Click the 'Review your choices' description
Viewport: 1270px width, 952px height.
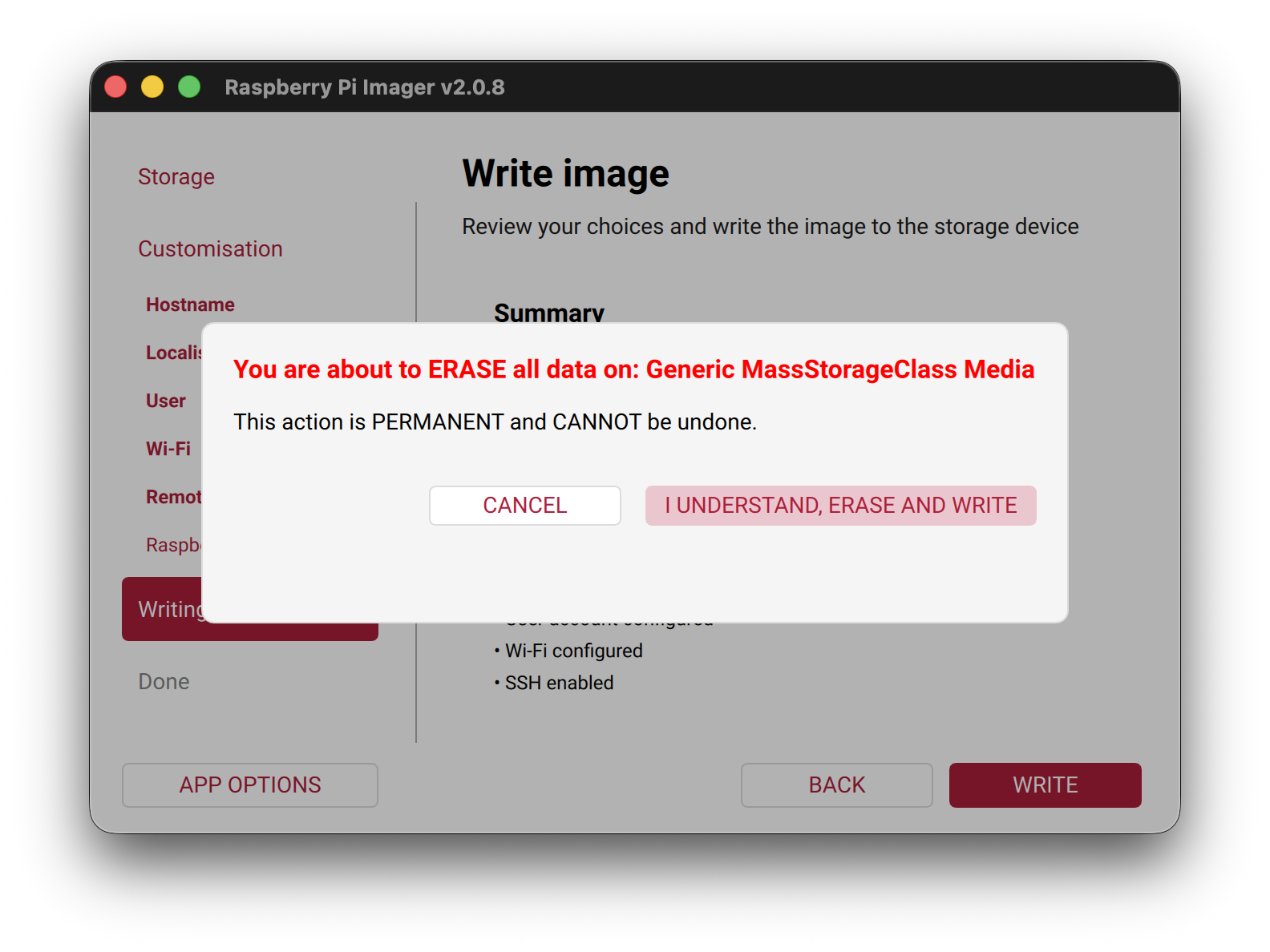click(x=770, y=227)
